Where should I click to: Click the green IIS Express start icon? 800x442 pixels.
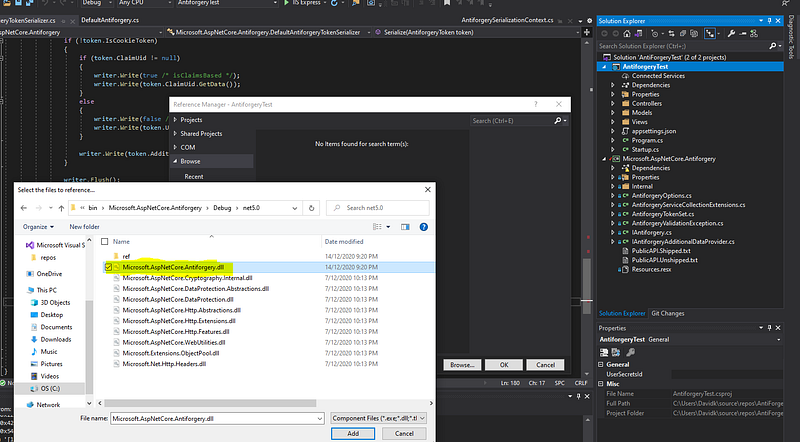point(286,3)
